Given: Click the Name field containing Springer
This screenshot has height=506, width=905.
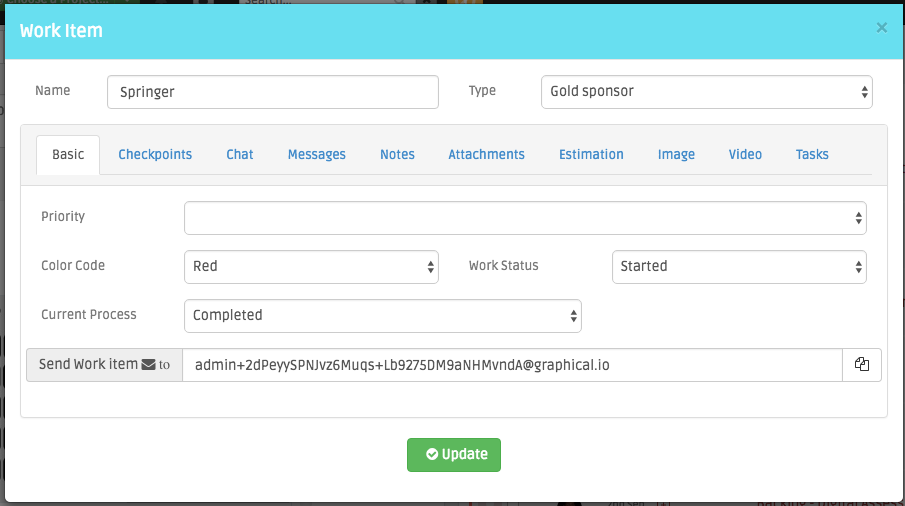Looking at the screenshot, I should point(272,92).
